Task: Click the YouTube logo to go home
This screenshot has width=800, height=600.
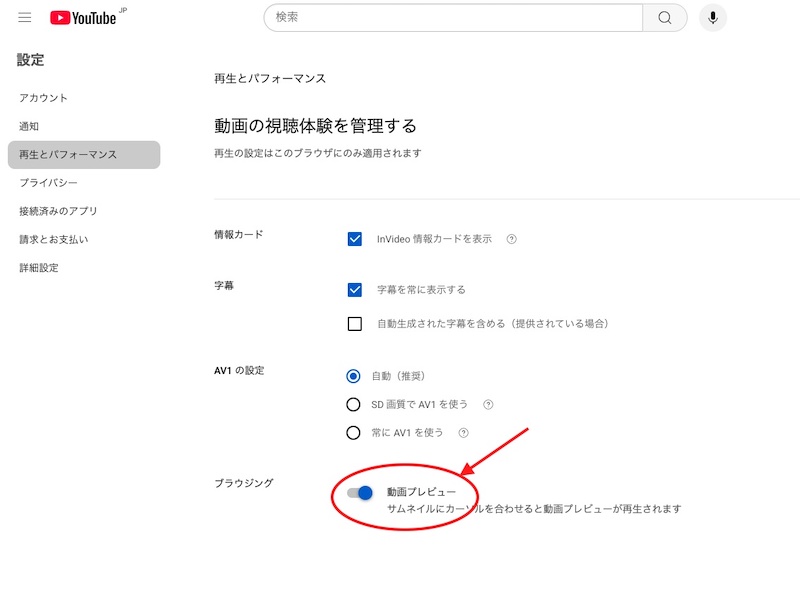Action: tap(85, 17)
